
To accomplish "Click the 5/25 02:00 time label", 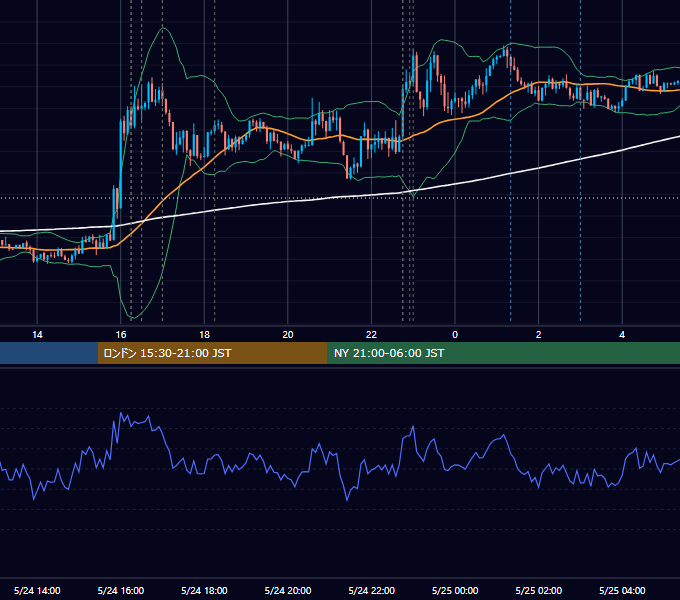I will [x=539, y=590].
